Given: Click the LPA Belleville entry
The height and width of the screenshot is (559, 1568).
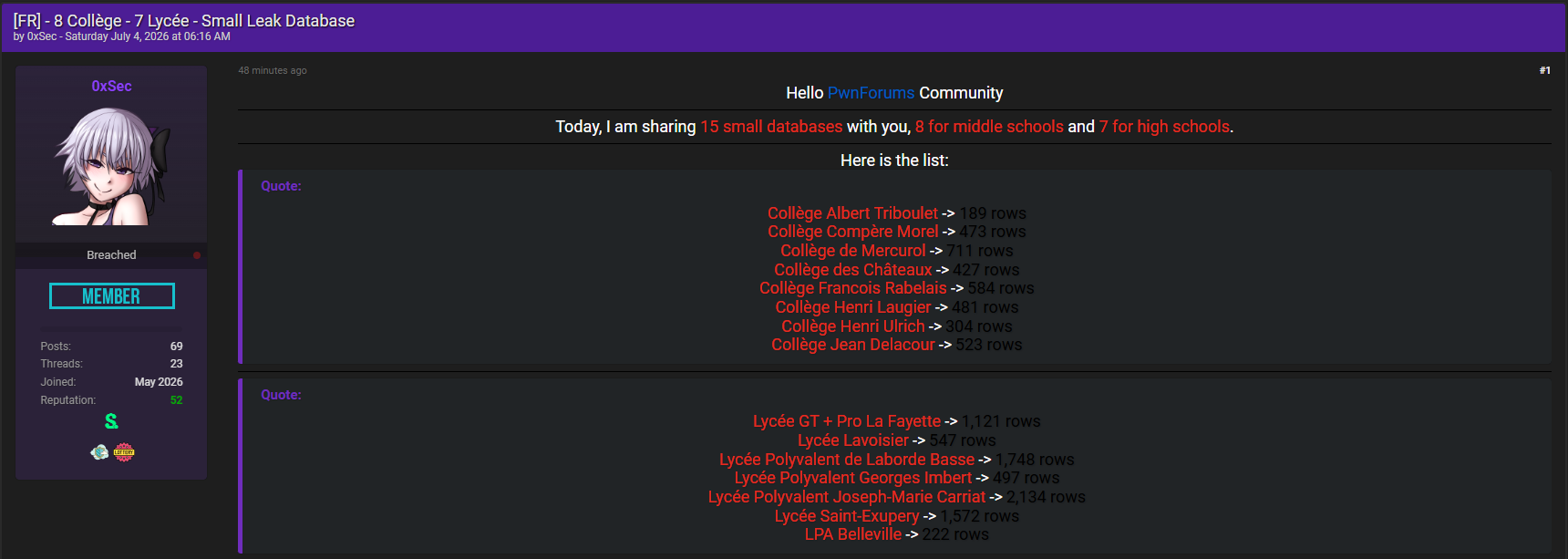Looking at the screenshot, I should (x=853, y=534).
